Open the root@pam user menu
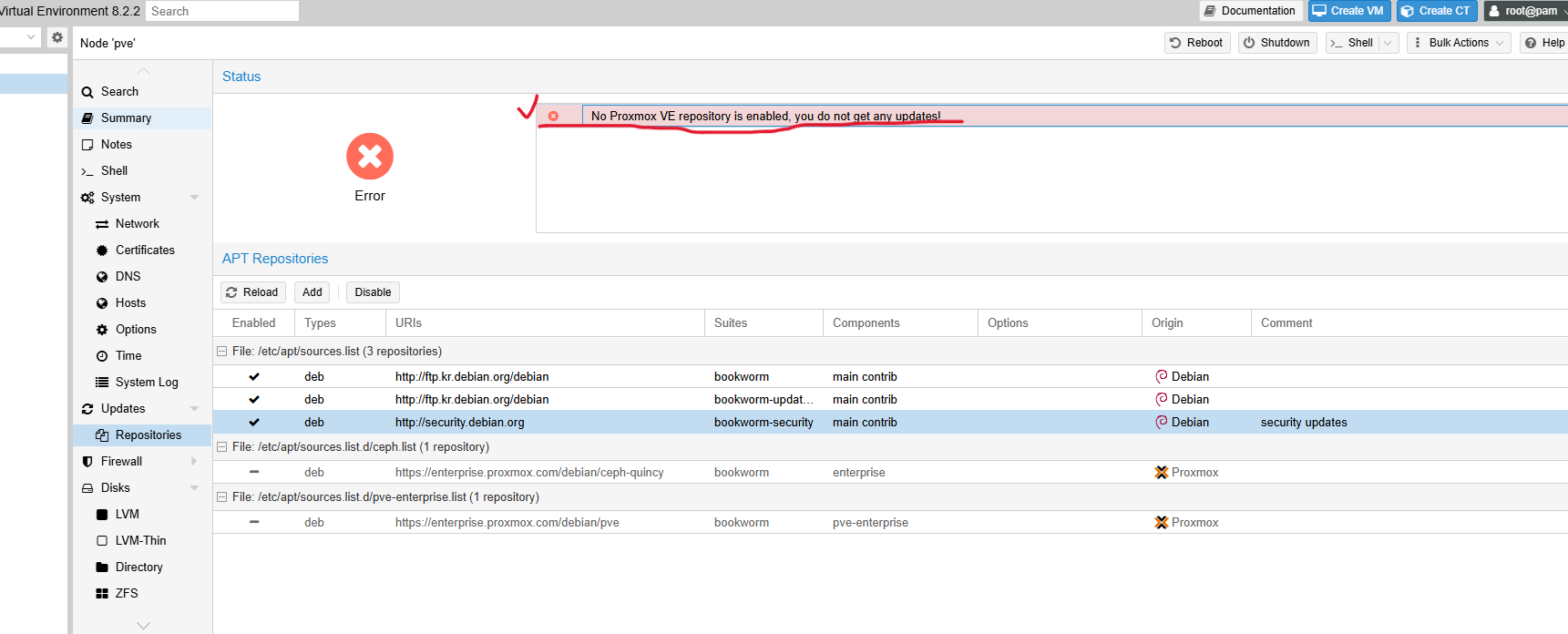 point(1526,11)
